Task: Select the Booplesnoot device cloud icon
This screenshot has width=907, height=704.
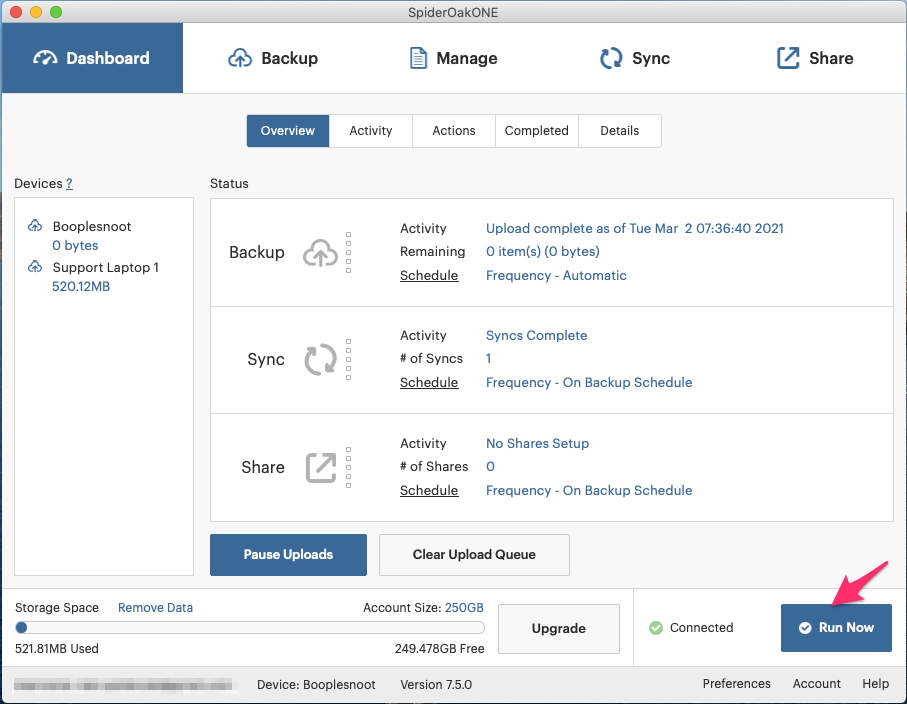Action: tap(35, 226)
